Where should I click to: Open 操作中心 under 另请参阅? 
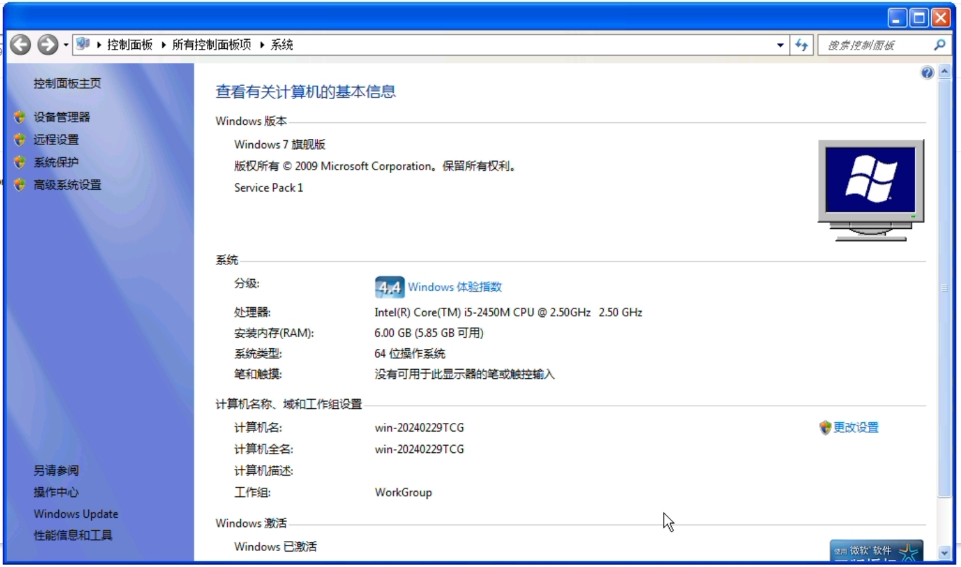[x=56, y=492]
